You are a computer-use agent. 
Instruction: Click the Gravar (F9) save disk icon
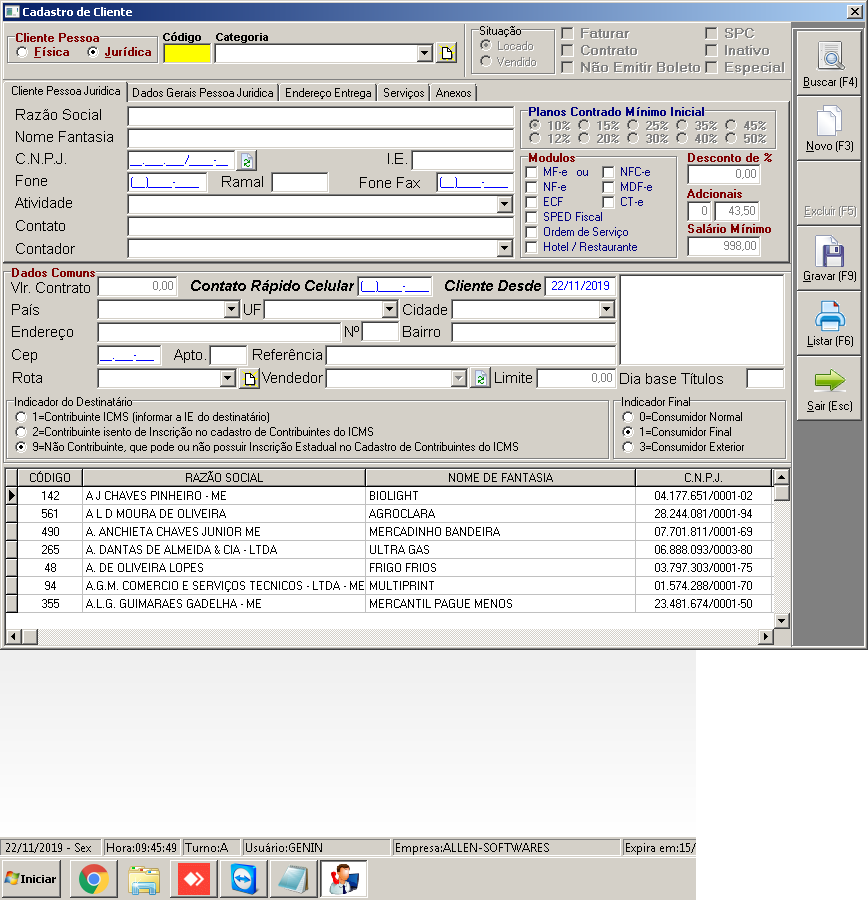(x=829, y=251)
